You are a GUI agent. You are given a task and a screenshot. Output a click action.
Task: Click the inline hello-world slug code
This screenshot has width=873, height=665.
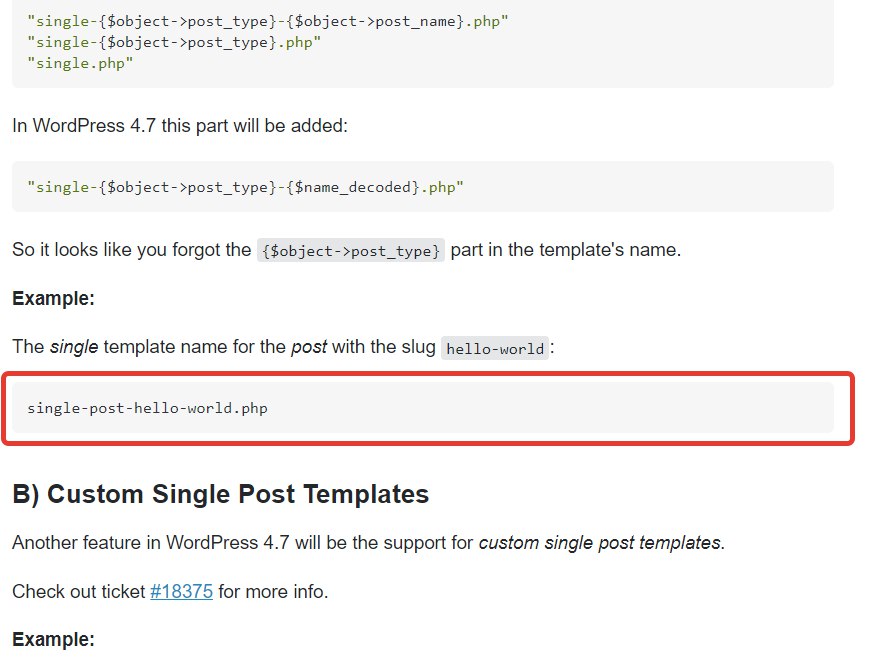(495, 349)
